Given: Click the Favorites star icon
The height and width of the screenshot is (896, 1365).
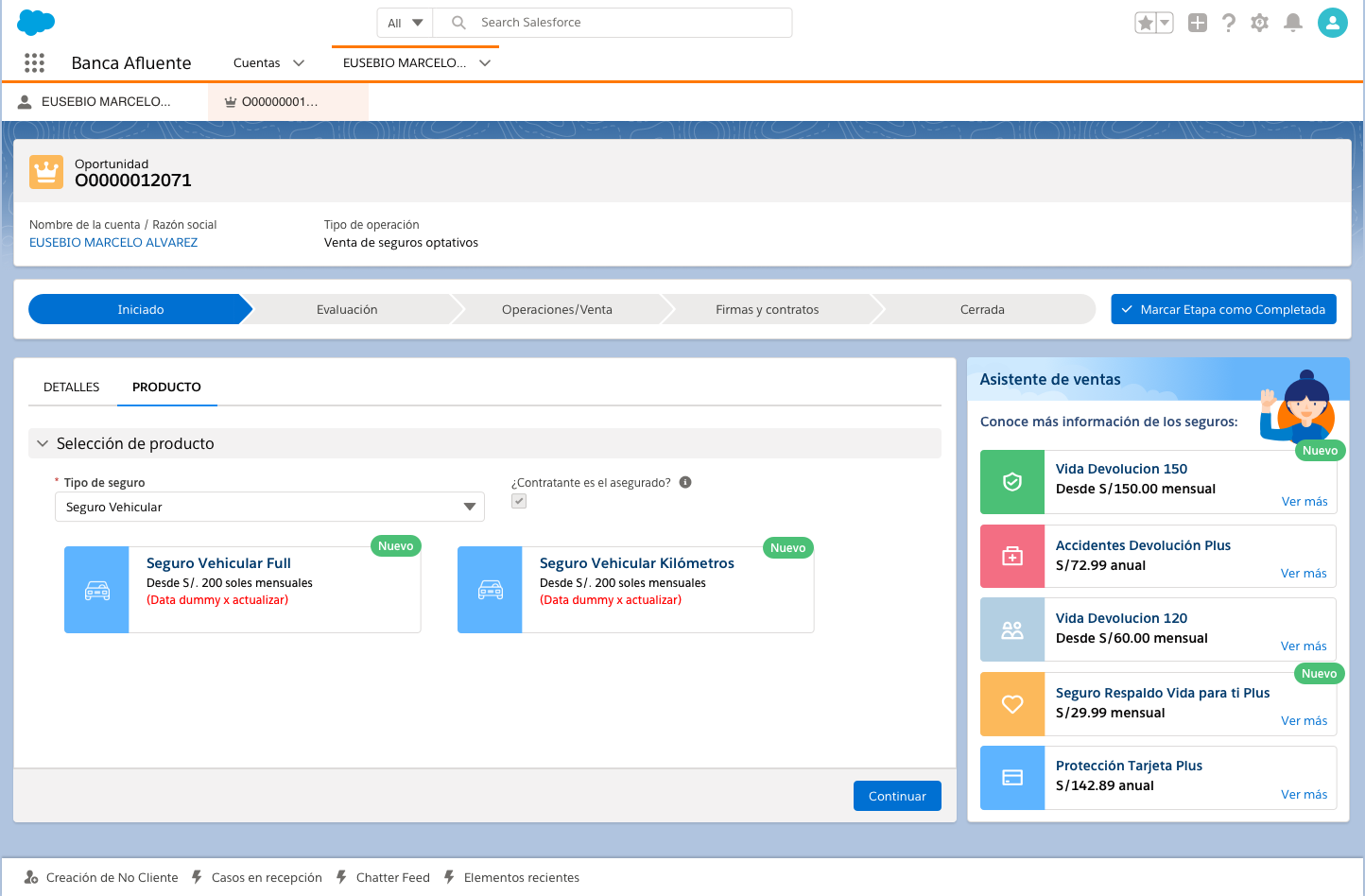Looking at the screenshot, I should tap(1145, 23).
